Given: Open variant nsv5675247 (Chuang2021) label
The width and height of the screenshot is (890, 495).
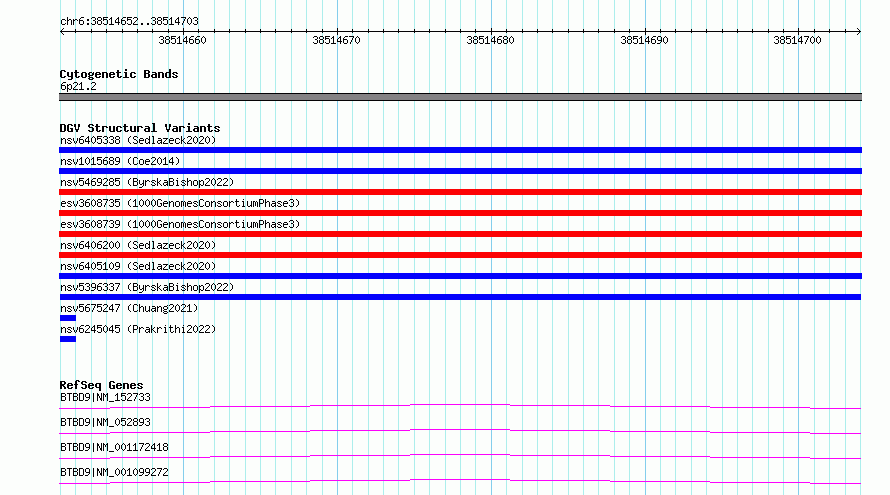Looking at the screenshot, I should (129, 308).
